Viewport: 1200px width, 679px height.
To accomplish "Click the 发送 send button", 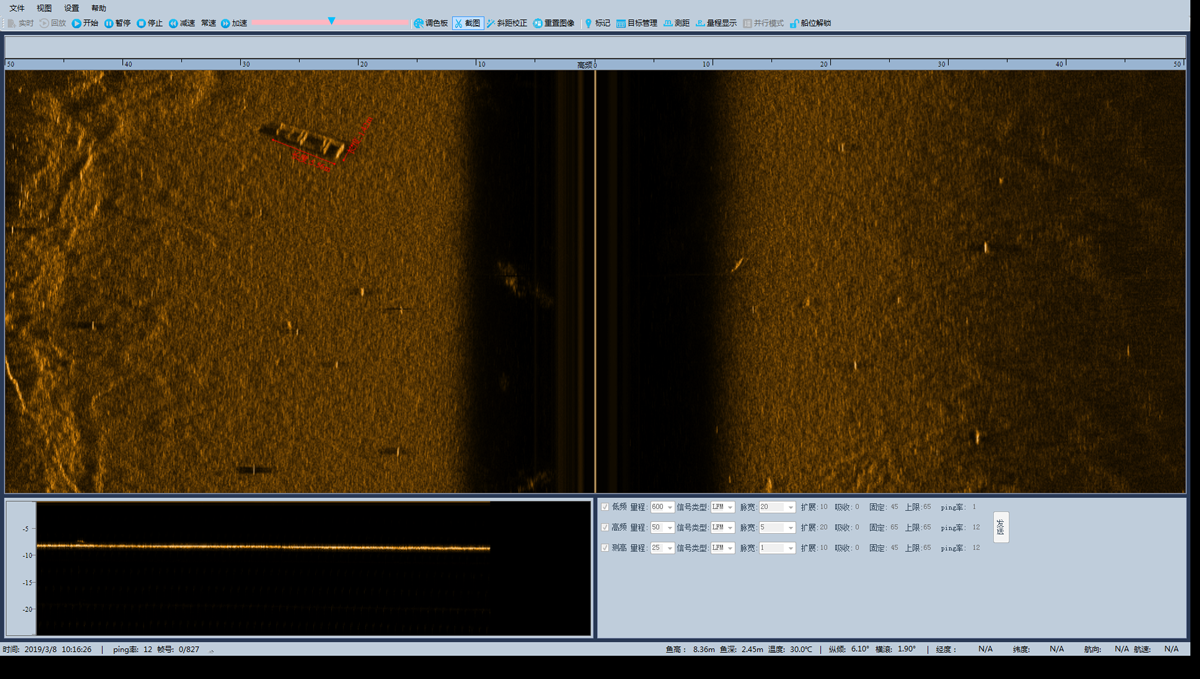I will pos(1001,527).
